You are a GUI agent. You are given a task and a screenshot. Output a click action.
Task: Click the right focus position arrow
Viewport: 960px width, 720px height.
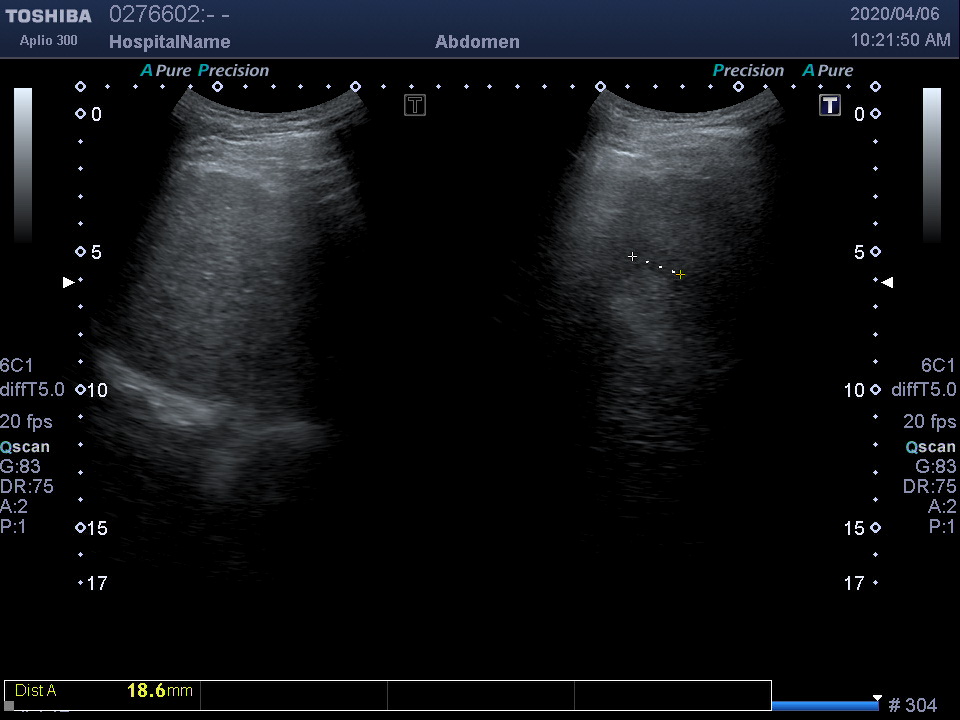click(x=887, y=283)
